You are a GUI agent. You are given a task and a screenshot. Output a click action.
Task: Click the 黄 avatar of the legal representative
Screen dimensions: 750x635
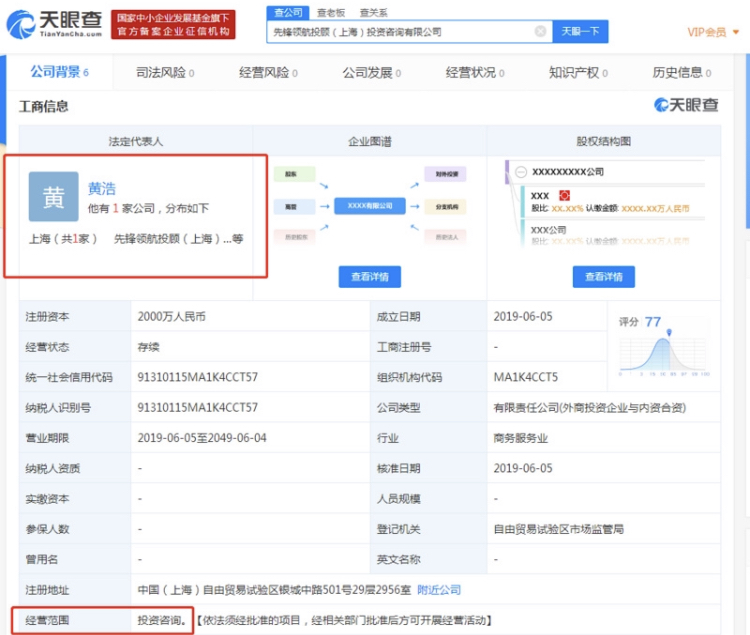(x=53, y=197)
